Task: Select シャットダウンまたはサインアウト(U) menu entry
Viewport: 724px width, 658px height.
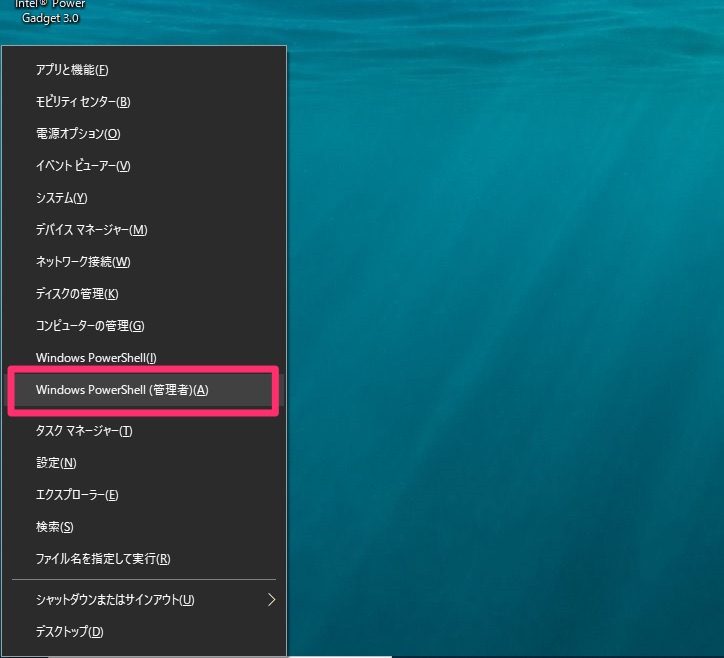Action: (x=144, y=600)
